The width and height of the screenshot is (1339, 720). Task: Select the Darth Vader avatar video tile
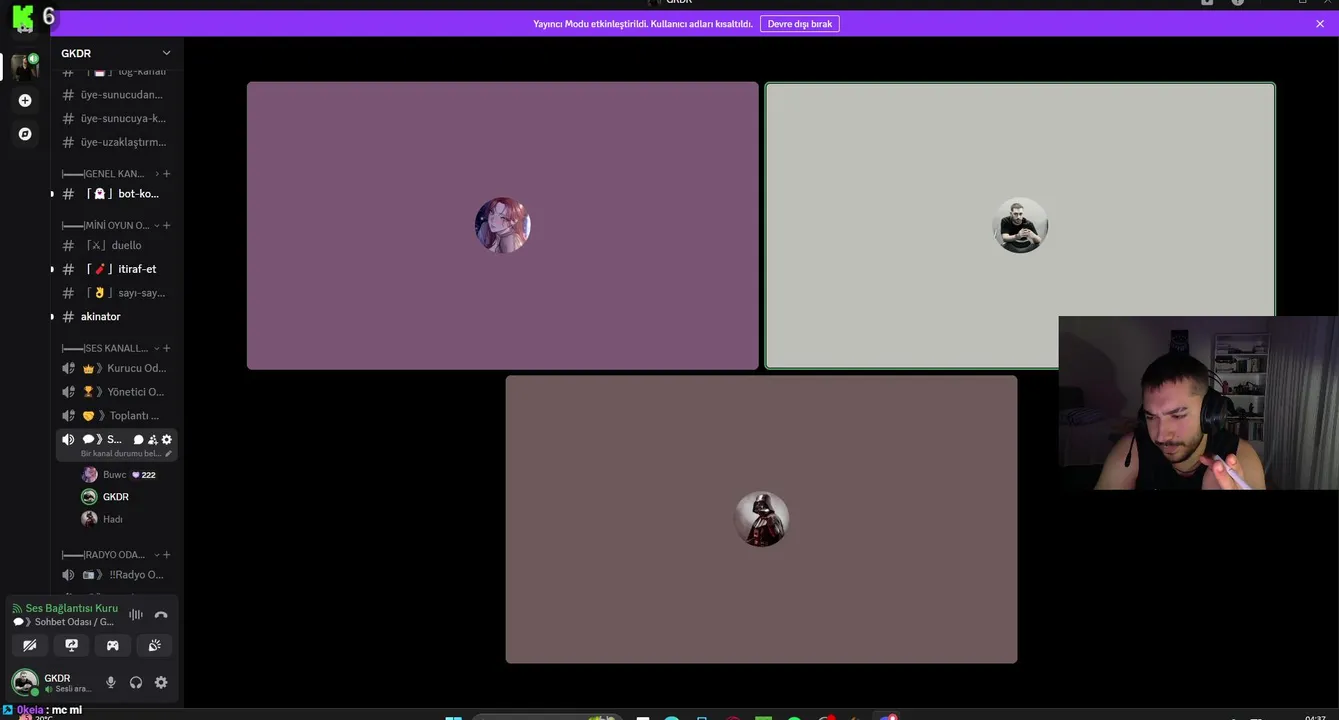pos(761,519)
